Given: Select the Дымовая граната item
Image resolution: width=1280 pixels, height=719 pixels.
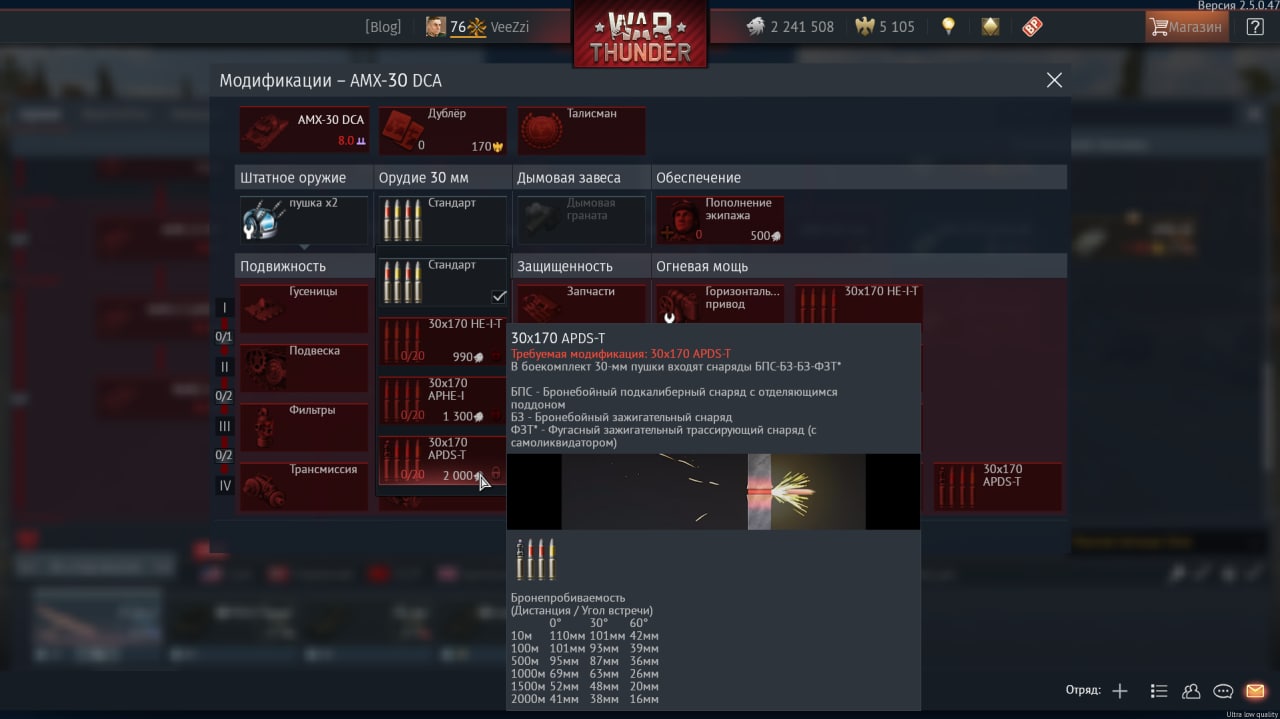Looking at the screenshot, I should (x=581, y=220).
